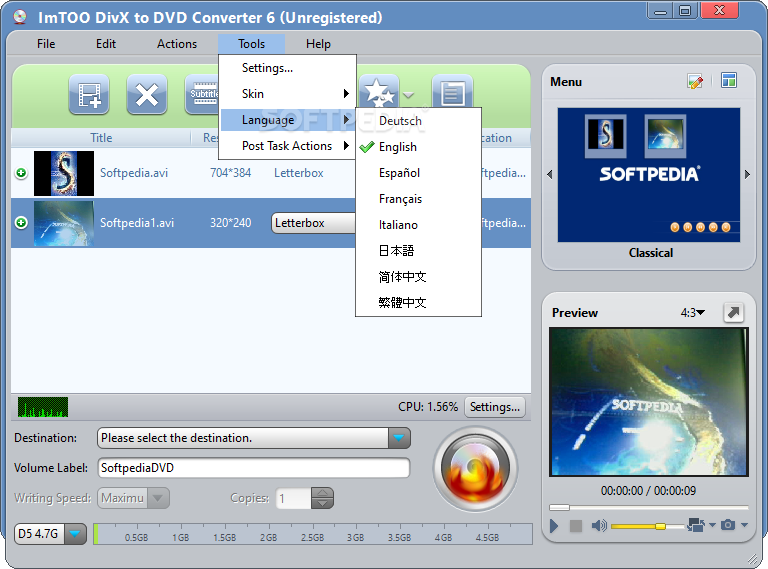Click the Volume Label input field
768x569 pixels.
click(254, 468)
